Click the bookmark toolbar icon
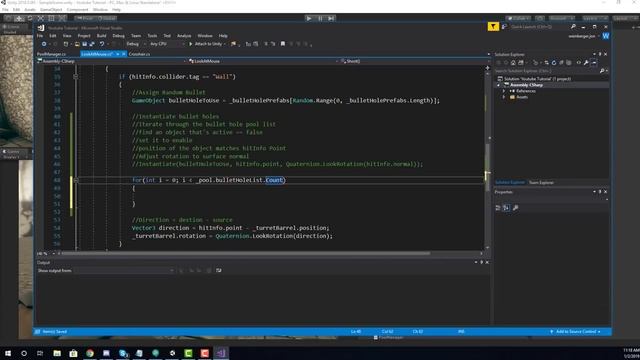640x360 pixels. (x=282, y=44)
